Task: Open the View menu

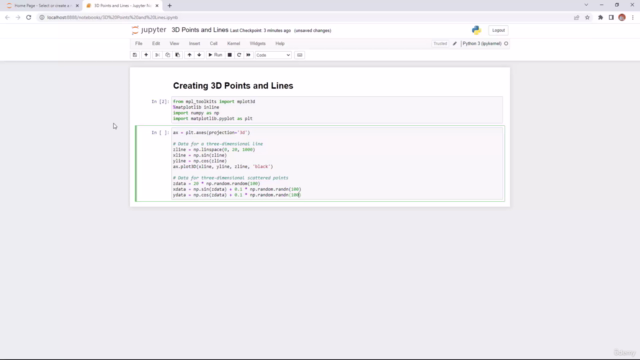Action: coord(174,44)
